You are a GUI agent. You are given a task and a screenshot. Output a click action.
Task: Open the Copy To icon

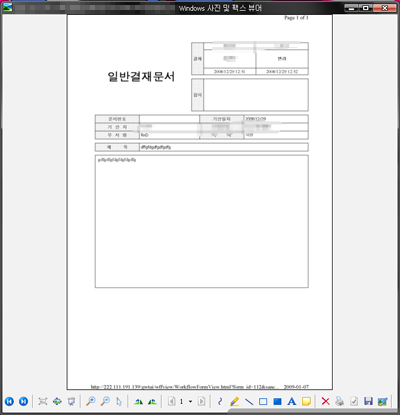click(x=354, y=401)
